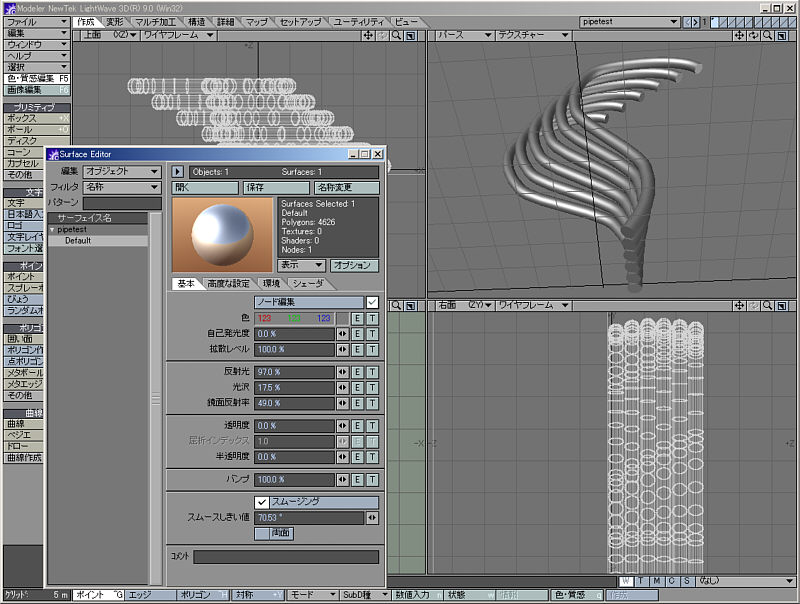Click the rotate icon in perspective viewport header
Viewport: 800px width, 604px height.
tap(753, 35)
